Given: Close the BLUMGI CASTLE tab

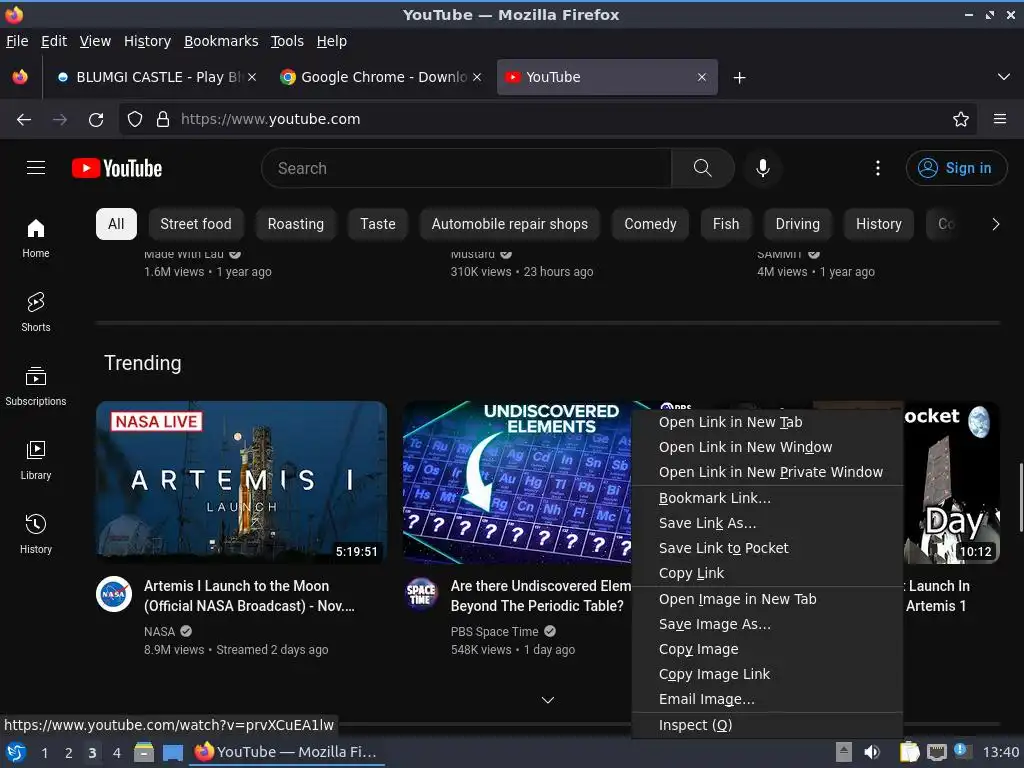Looking at the screenshot, I should (252, 77).
